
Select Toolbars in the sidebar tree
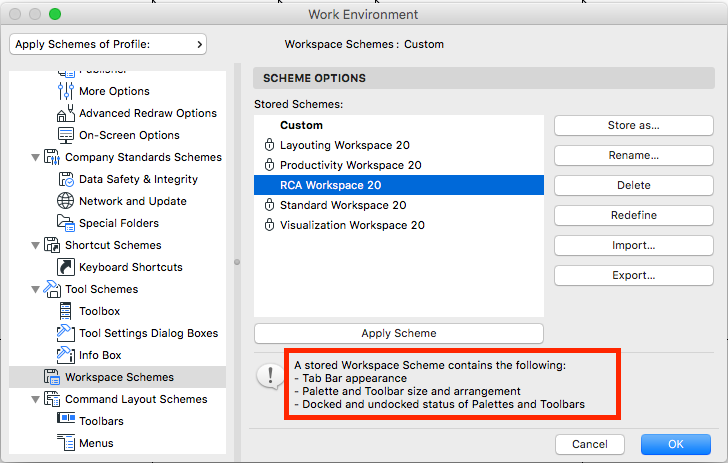tap(101, 422)
